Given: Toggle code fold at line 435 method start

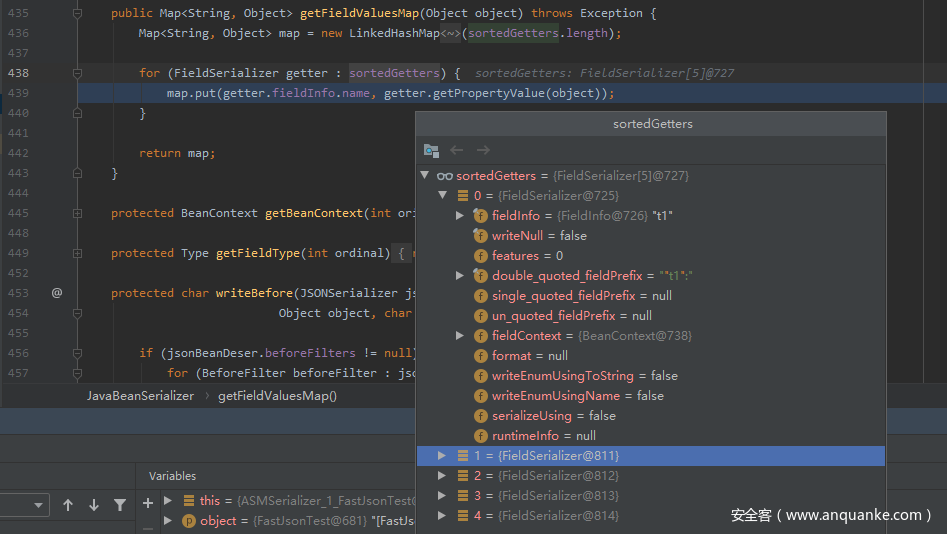Looking at the screenshot, I should coord(77,13).
